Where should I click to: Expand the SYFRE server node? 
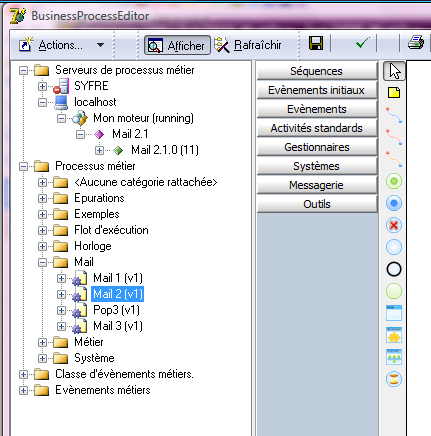click(42, 86)
